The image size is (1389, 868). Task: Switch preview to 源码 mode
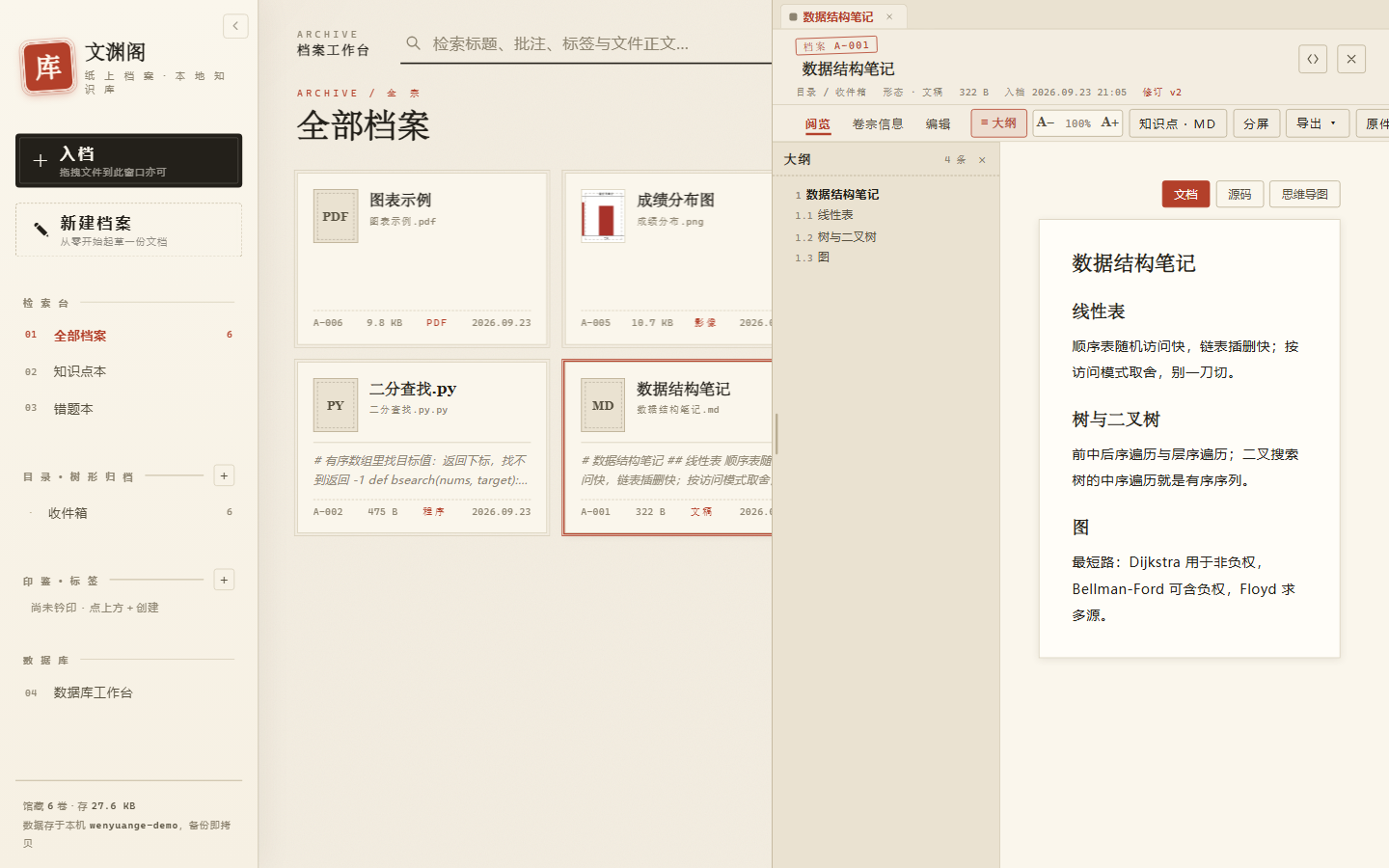coord(1239,194)
